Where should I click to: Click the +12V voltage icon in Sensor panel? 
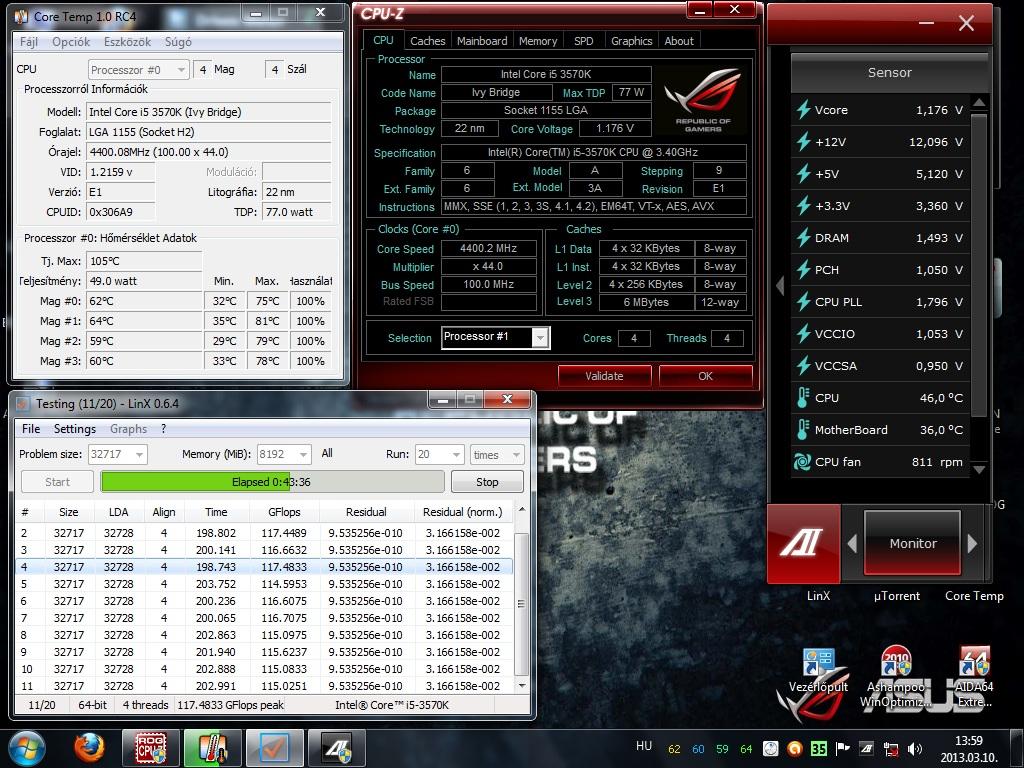[803, 142]
